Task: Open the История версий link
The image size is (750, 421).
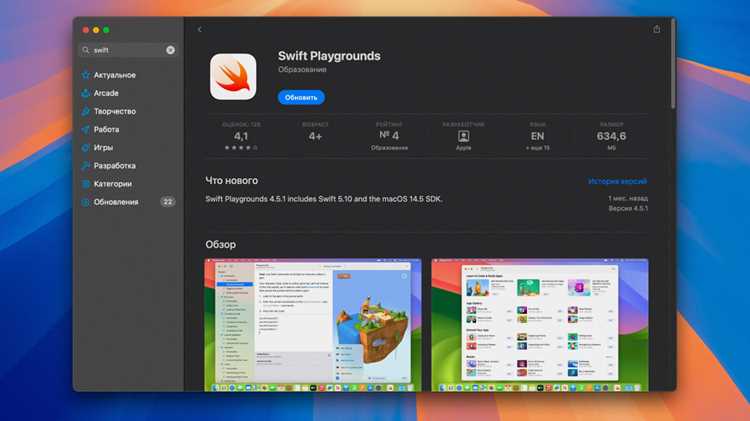Action: (618, 181)
